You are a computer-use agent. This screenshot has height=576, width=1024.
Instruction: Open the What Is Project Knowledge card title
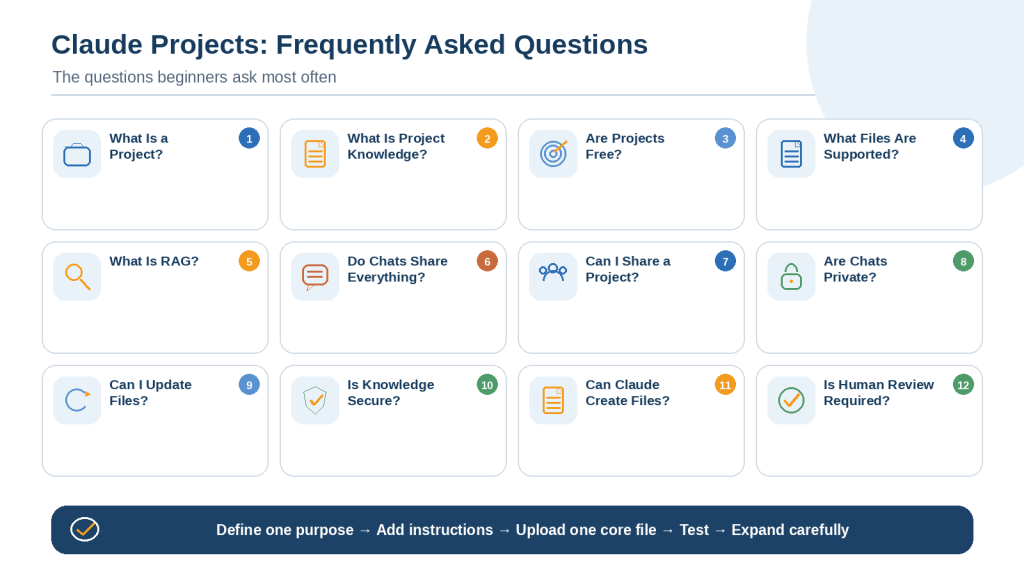[396, 146]
